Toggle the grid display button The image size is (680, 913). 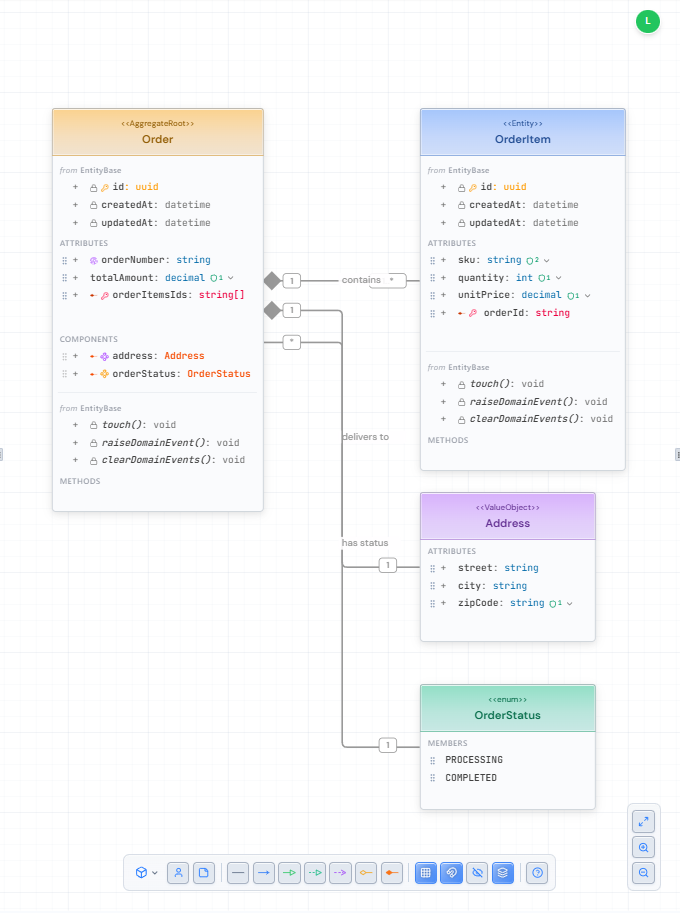(426, 873)
